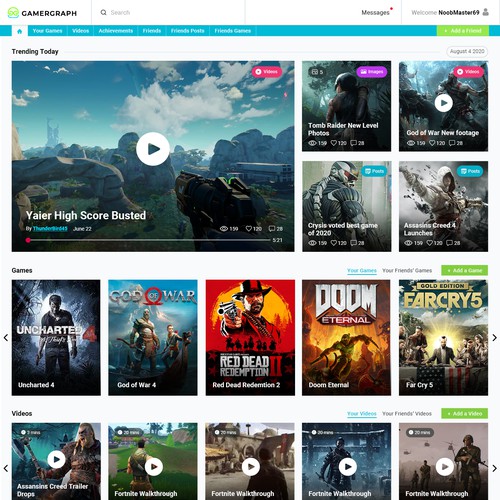Click the Images tag on Tomb Raider card

pos(372,72)
